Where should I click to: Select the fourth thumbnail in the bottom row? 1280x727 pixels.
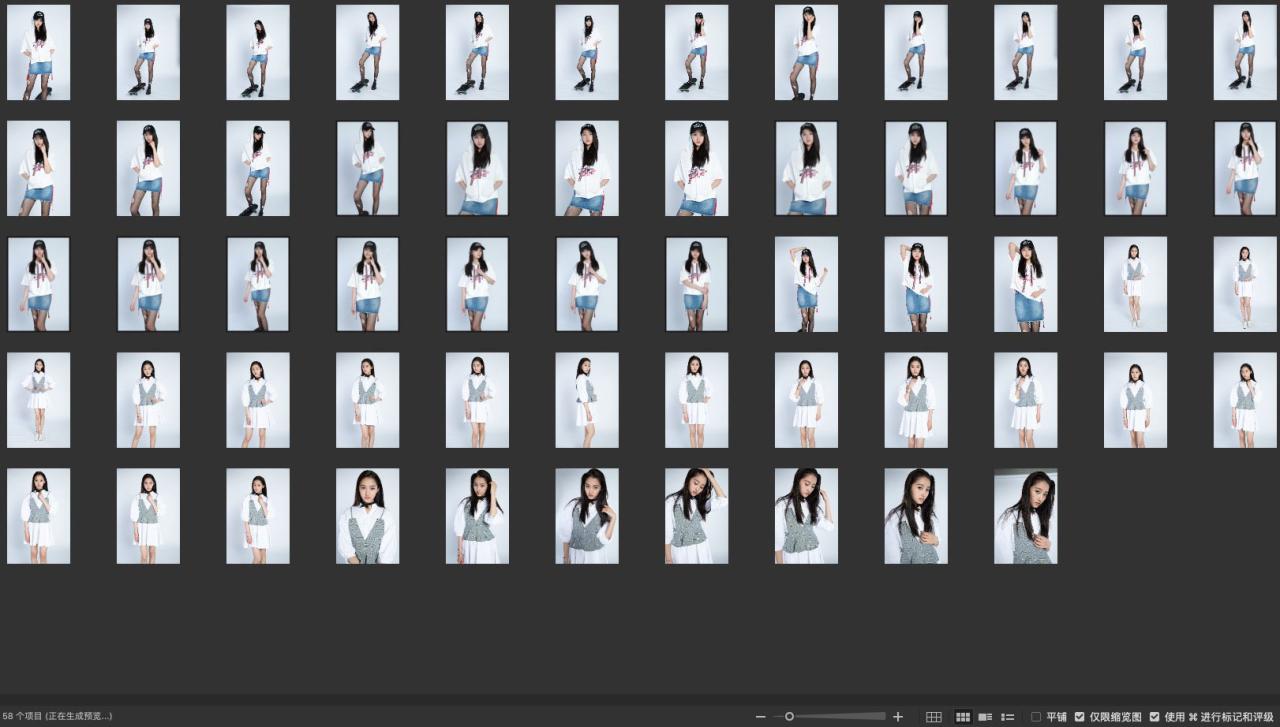click(368, 516)
